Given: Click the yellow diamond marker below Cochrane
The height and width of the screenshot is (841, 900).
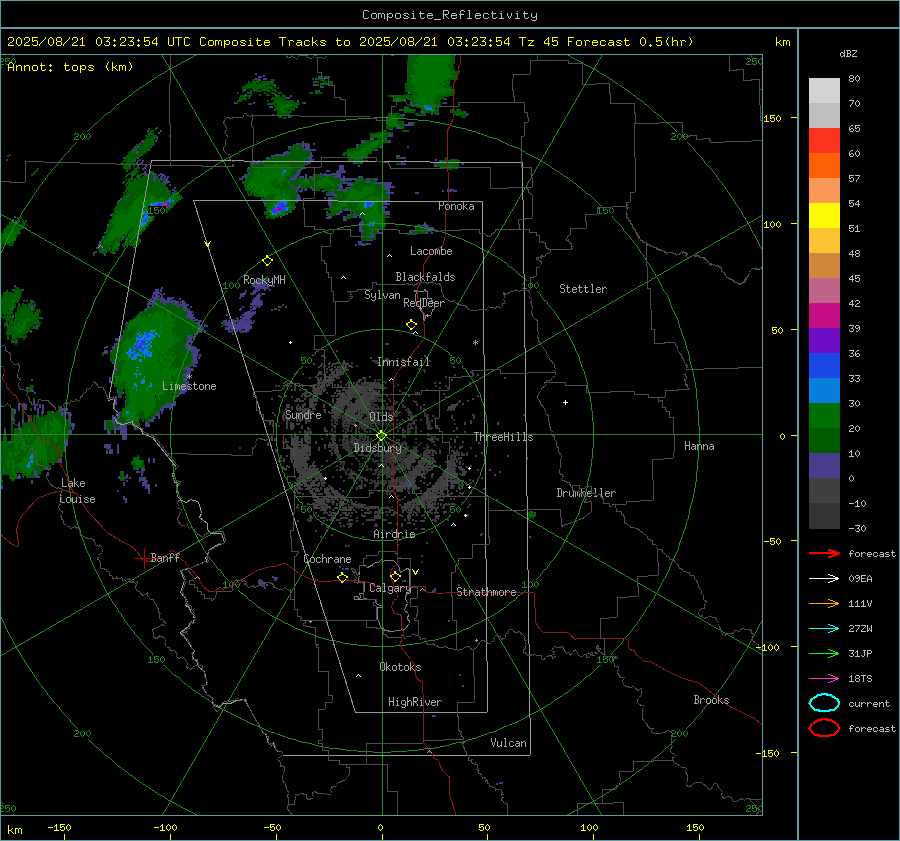Looking at the screenshot, I should pos(343,577).
